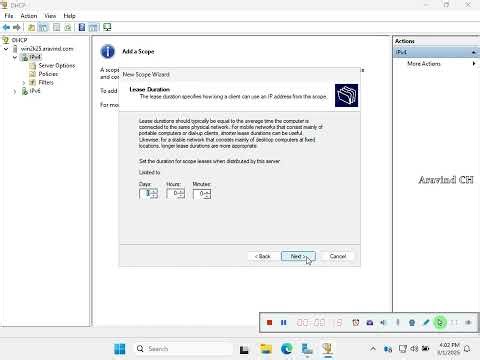
Task: Click the black terminal icon on the taskbar
Action: click(244, 349)
